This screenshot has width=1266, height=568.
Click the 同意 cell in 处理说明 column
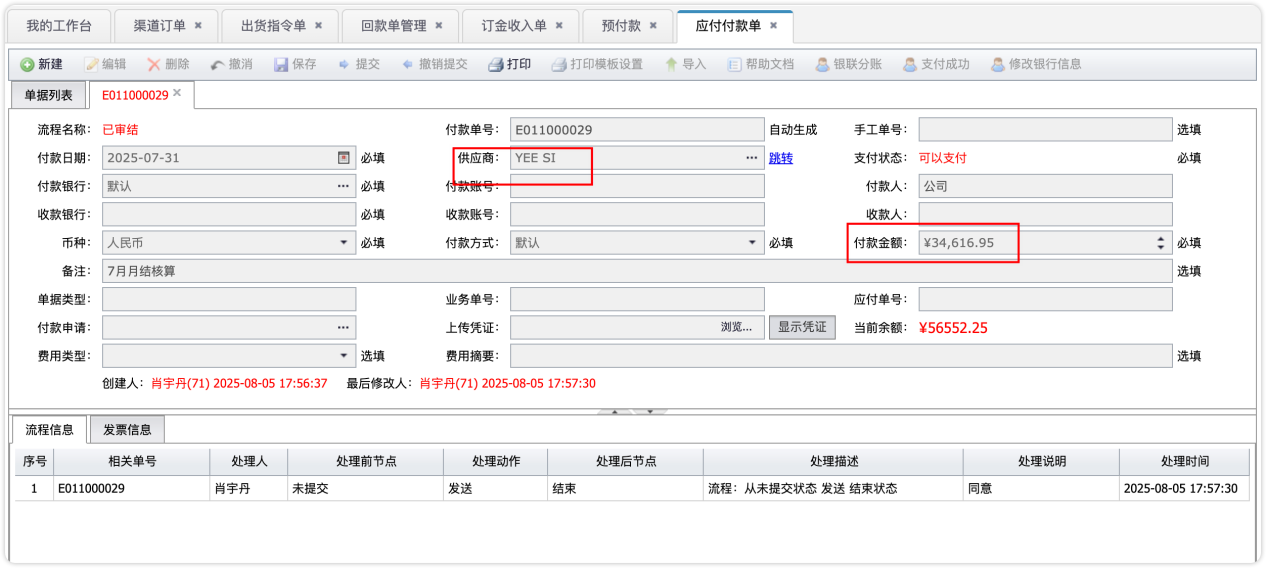click(1041, 489)
